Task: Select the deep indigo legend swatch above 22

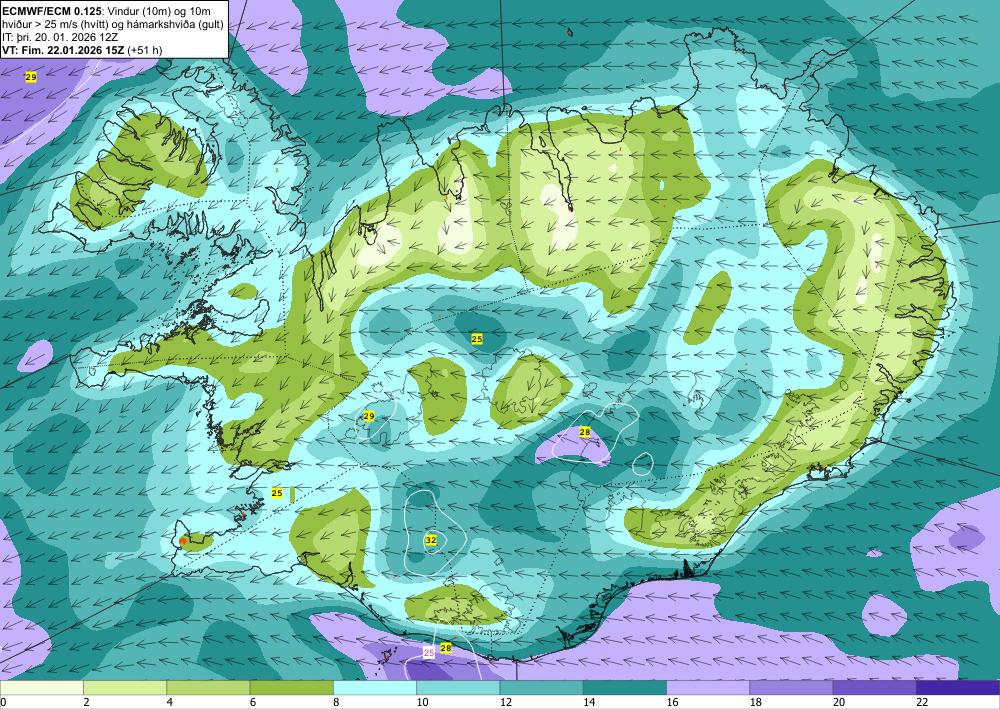Action: 958,688
